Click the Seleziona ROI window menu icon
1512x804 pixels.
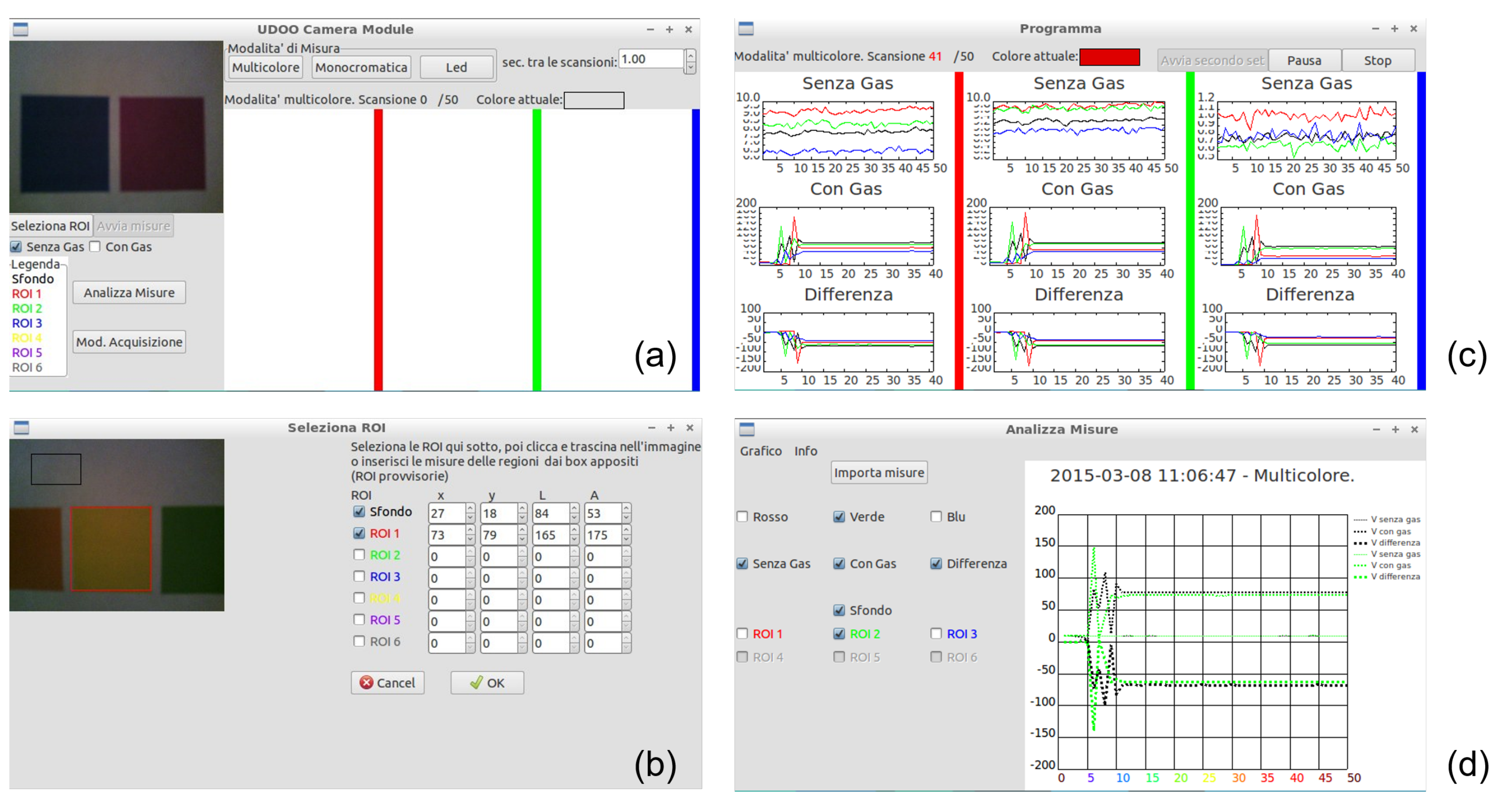pos(21,428)
